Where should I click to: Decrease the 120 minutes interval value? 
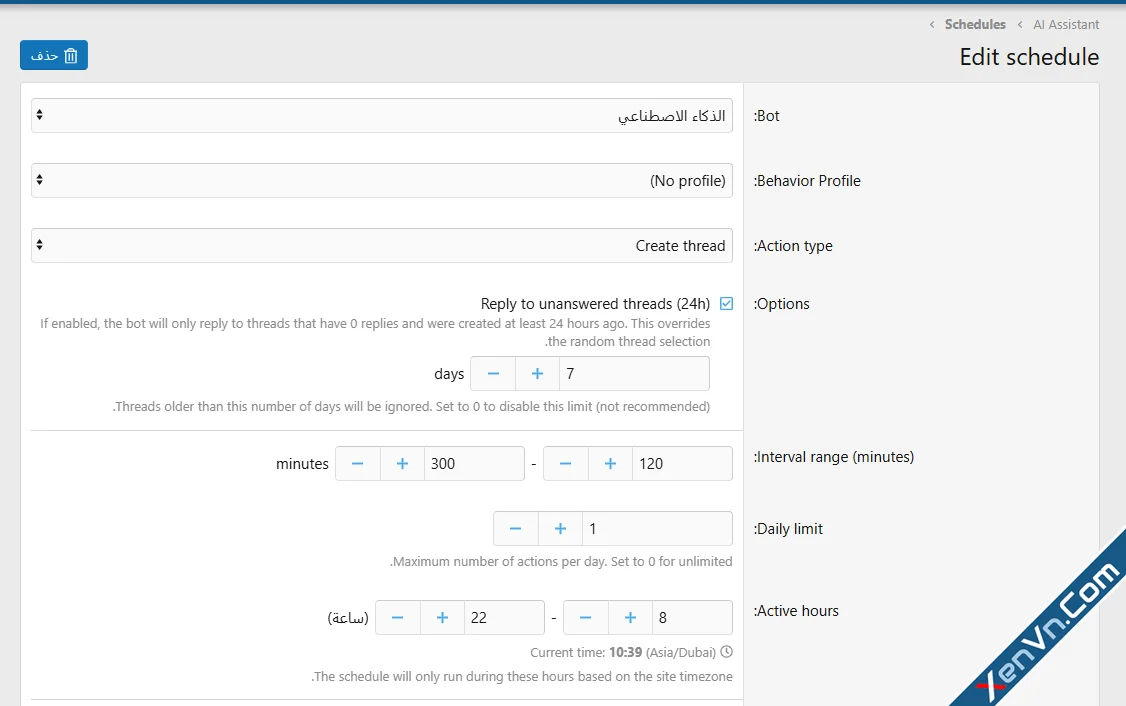point(566,464)
